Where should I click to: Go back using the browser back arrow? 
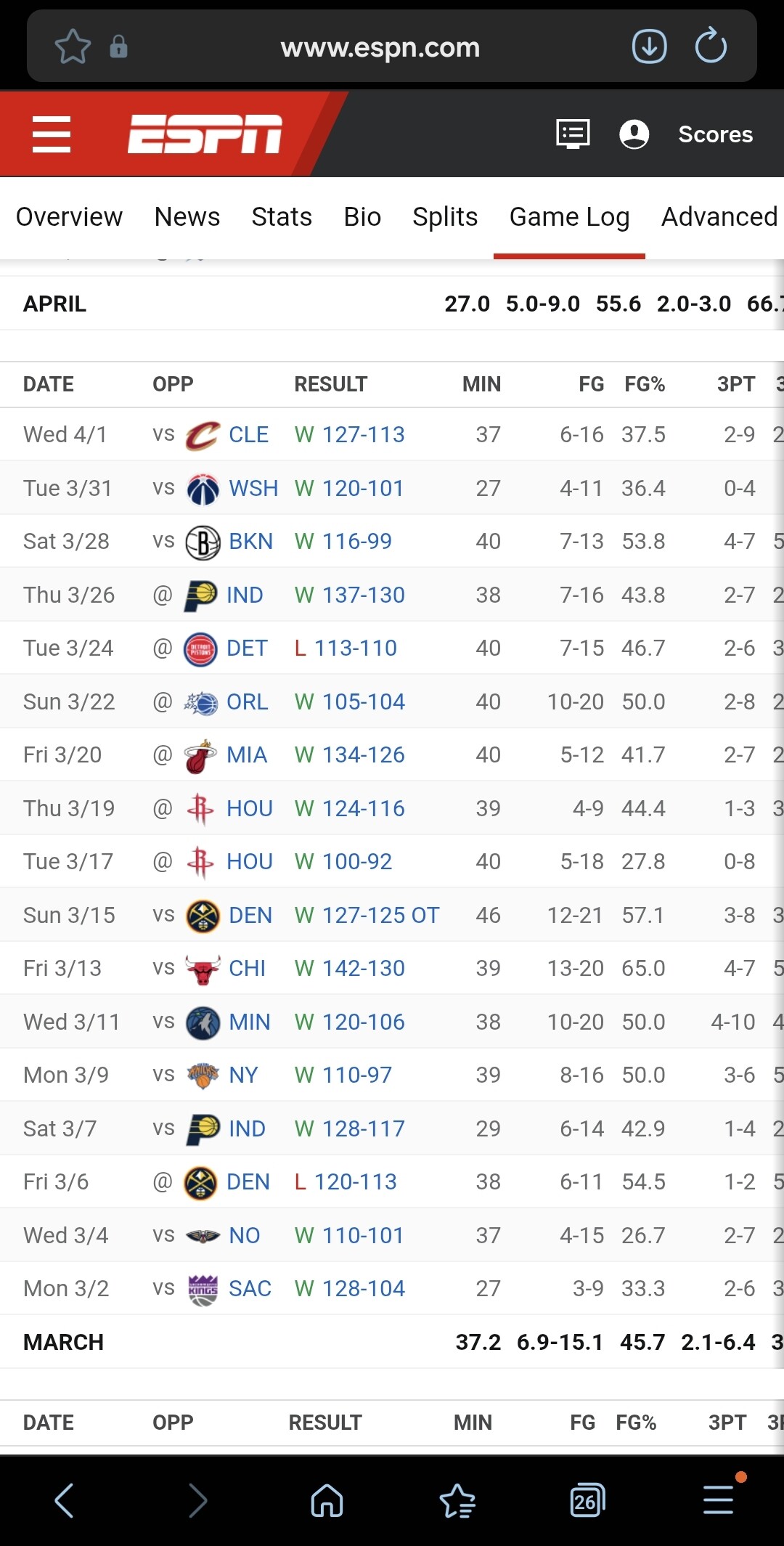pyautogui.click(x=64, y=1500)
